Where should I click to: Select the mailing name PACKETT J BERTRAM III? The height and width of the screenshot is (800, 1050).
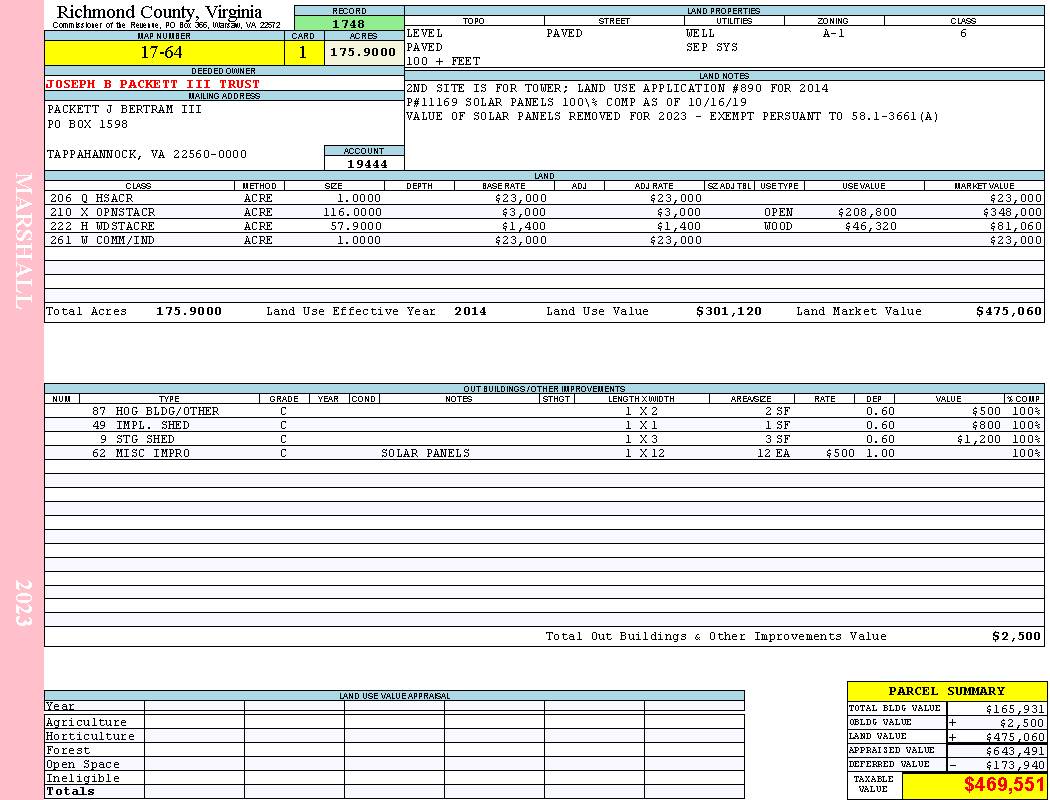click(124, 109)
